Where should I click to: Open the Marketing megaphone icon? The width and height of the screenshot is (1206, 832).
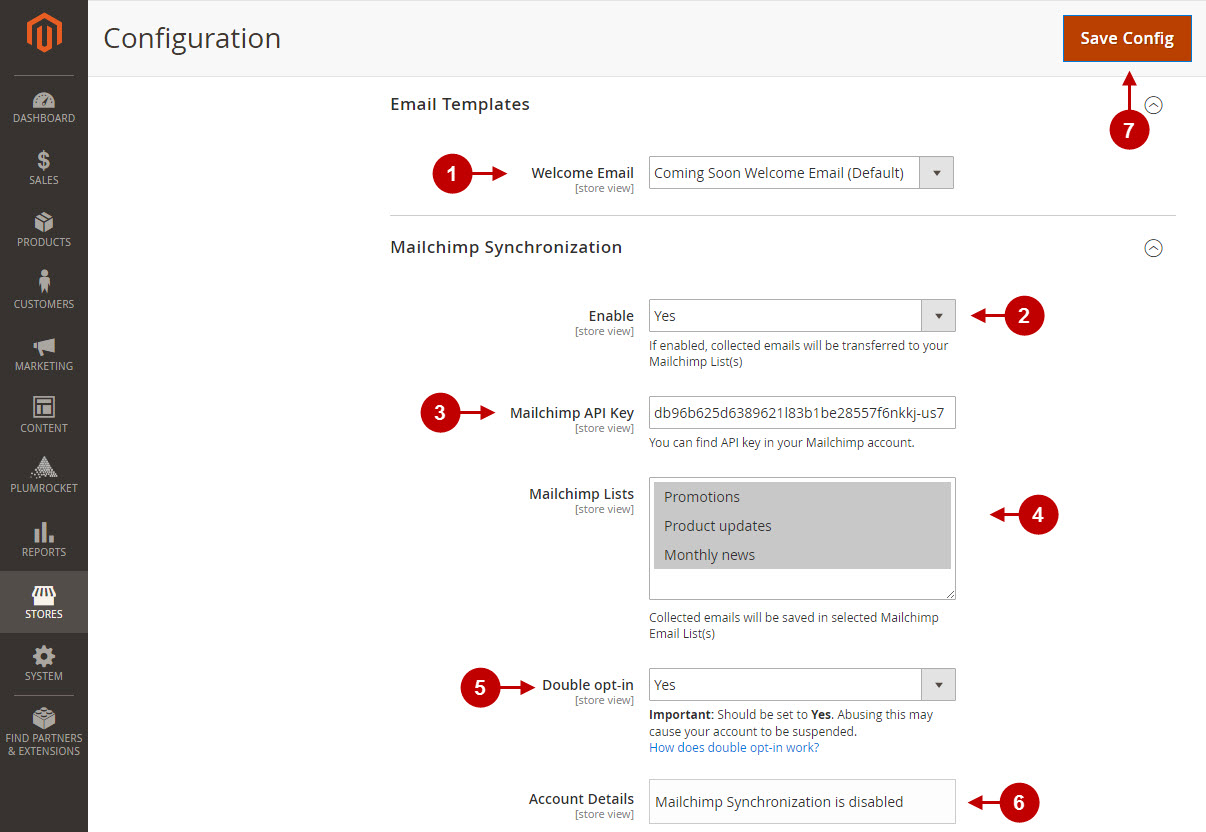44,346
